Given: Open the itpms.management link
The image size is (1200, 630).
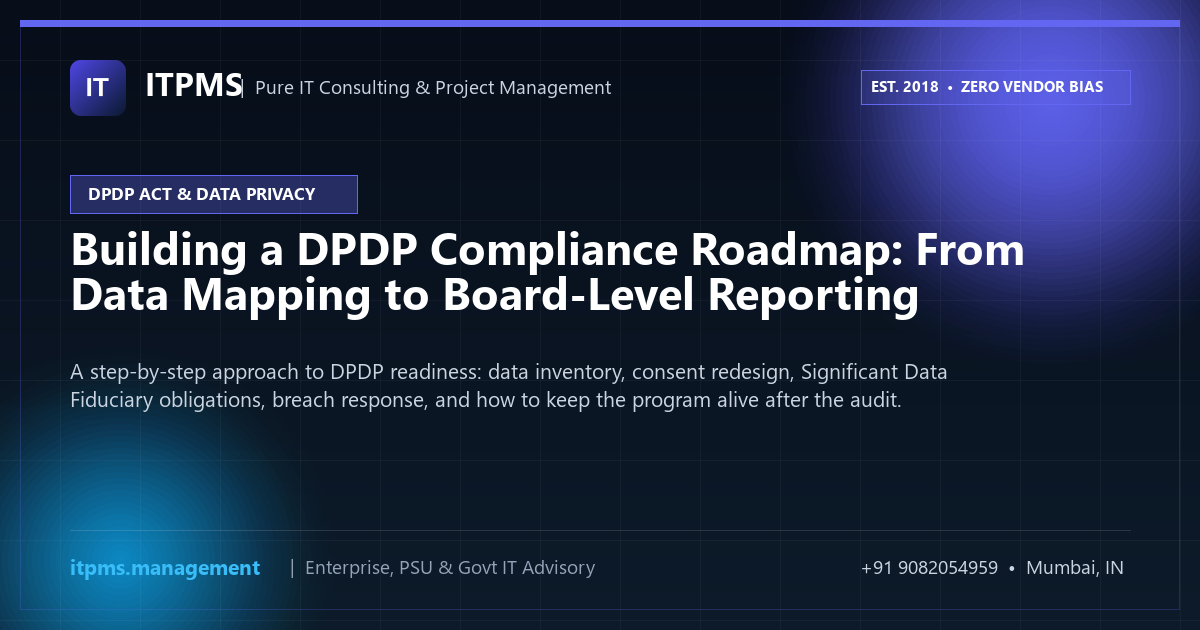Looking at the screenshot, I should click(165, 568).
